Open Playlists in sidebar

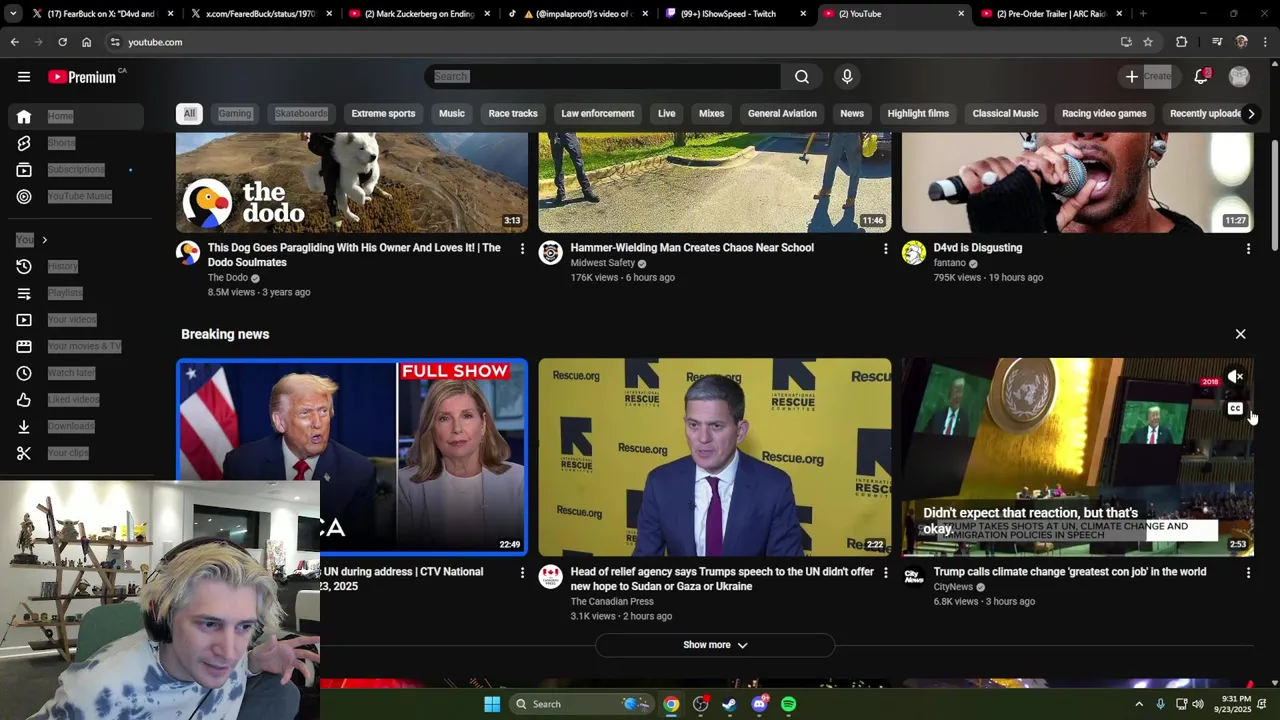(x=78, y=293)
